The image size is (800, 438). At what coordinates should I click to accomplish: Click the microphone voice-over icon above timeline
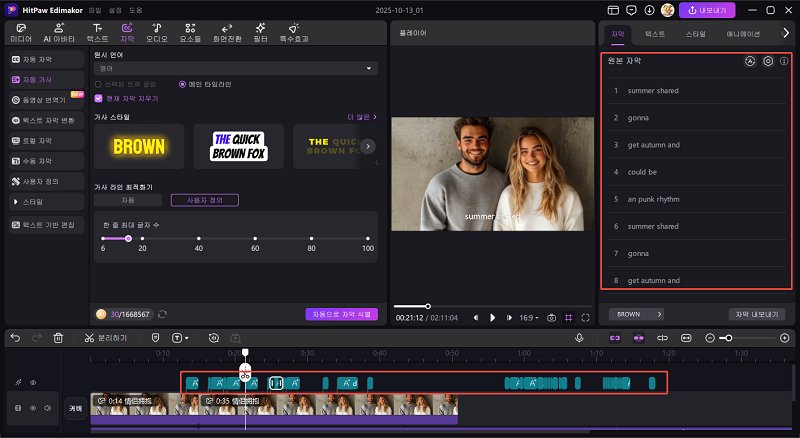click(x=579, y=338)
